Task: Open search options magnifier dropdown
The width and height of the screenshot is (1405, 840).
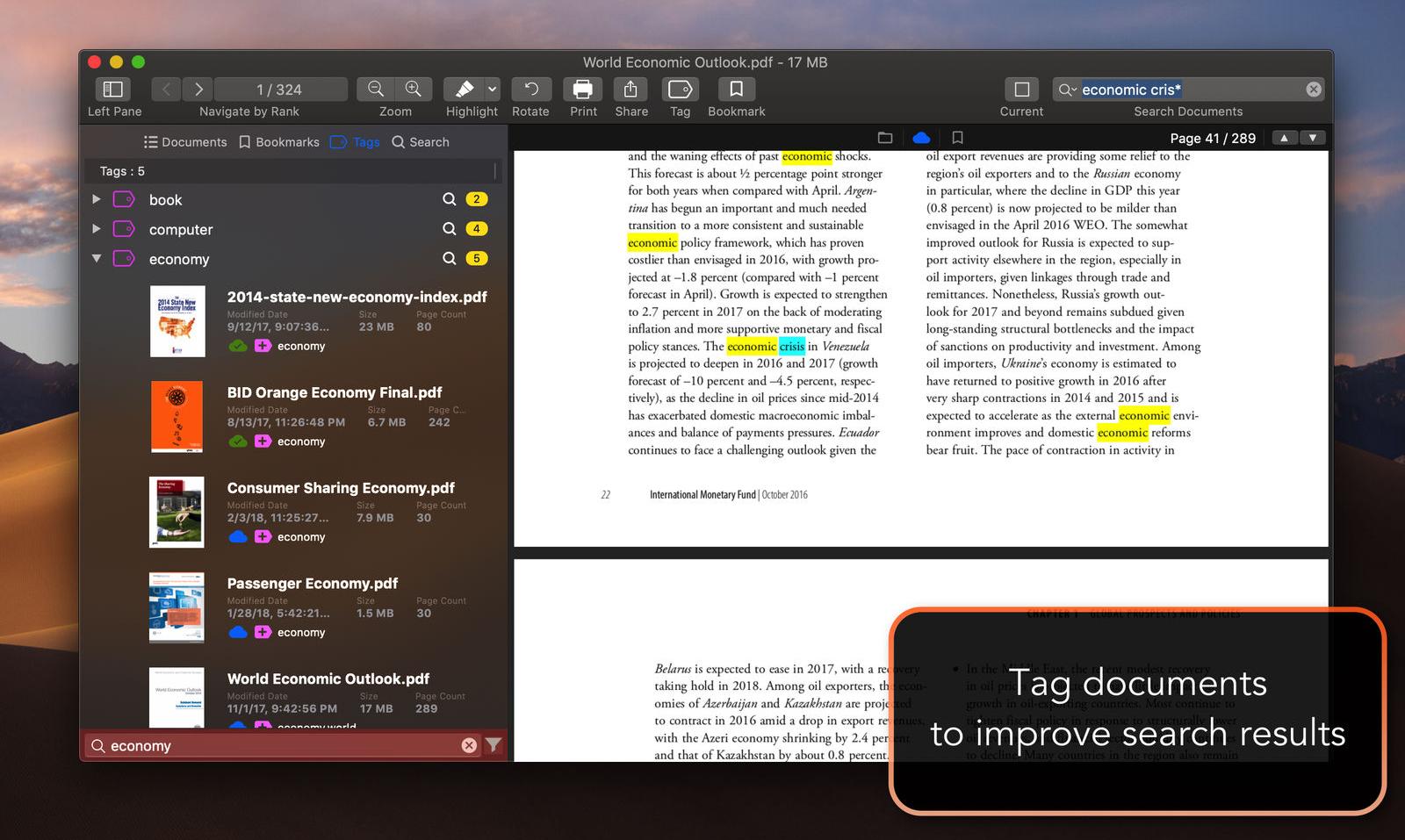Action: point(1067,90)
